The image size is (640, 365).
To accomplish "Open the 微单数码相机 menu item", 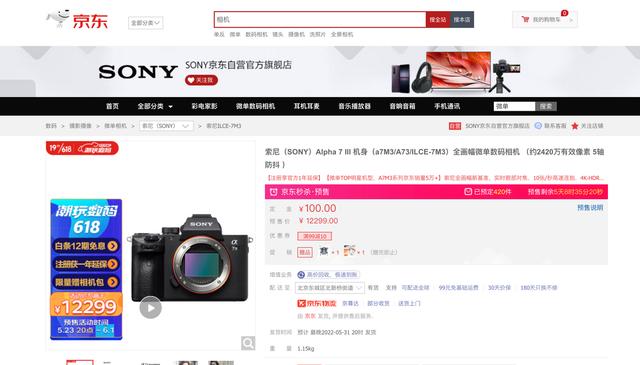I will [256, 106].
